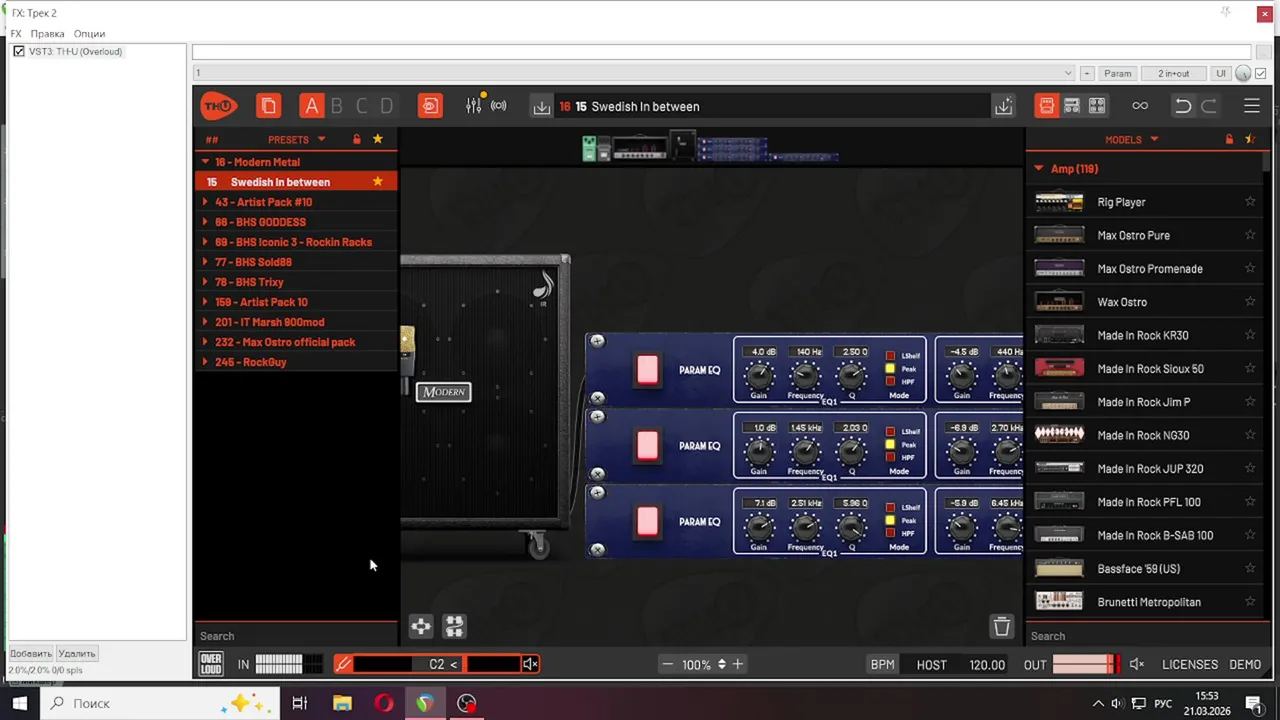
Task: Click the move/pan arrows icon
Action: (x=421, y=626)
